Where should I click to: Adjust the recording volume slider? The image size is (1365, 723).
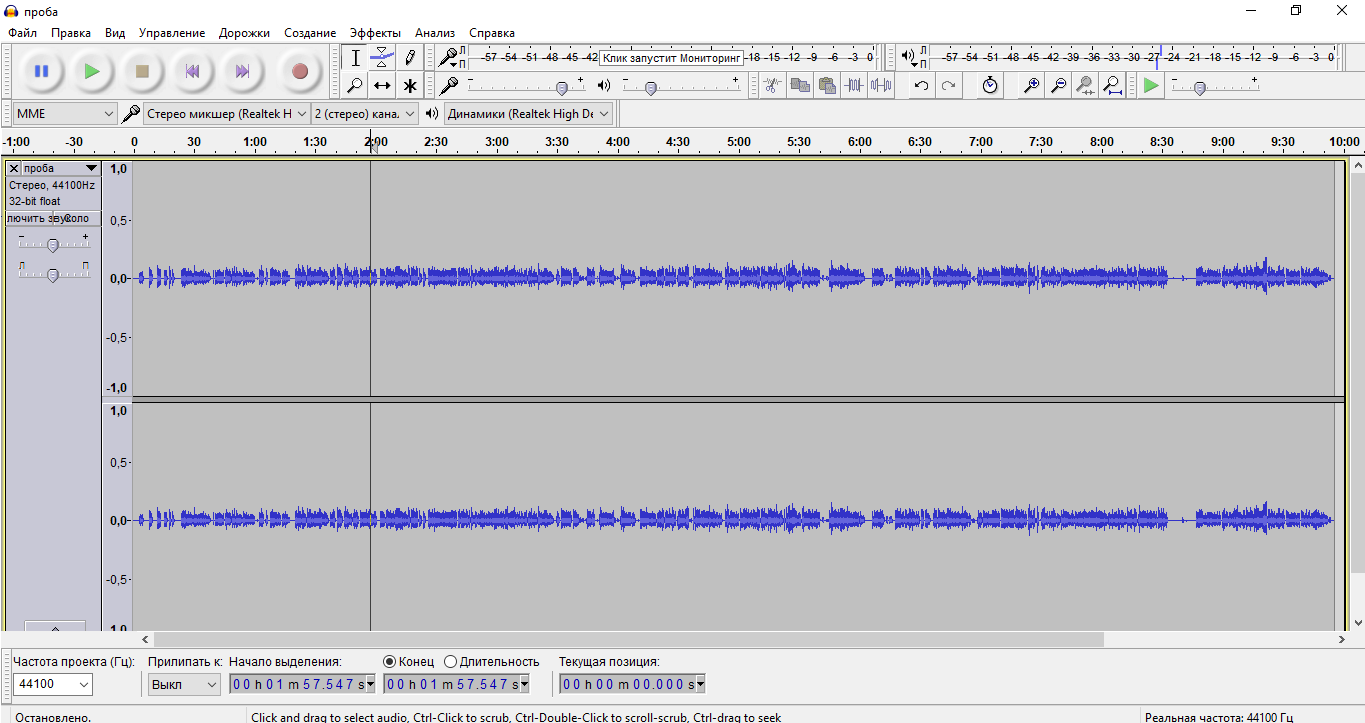[562, 88]
